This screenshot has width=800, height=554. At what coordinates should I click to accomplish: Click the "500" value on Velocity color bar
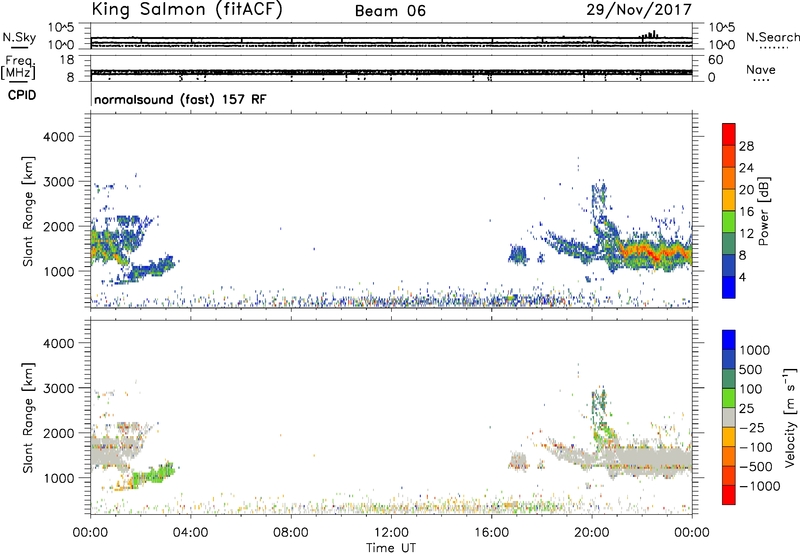coord(751,369)
